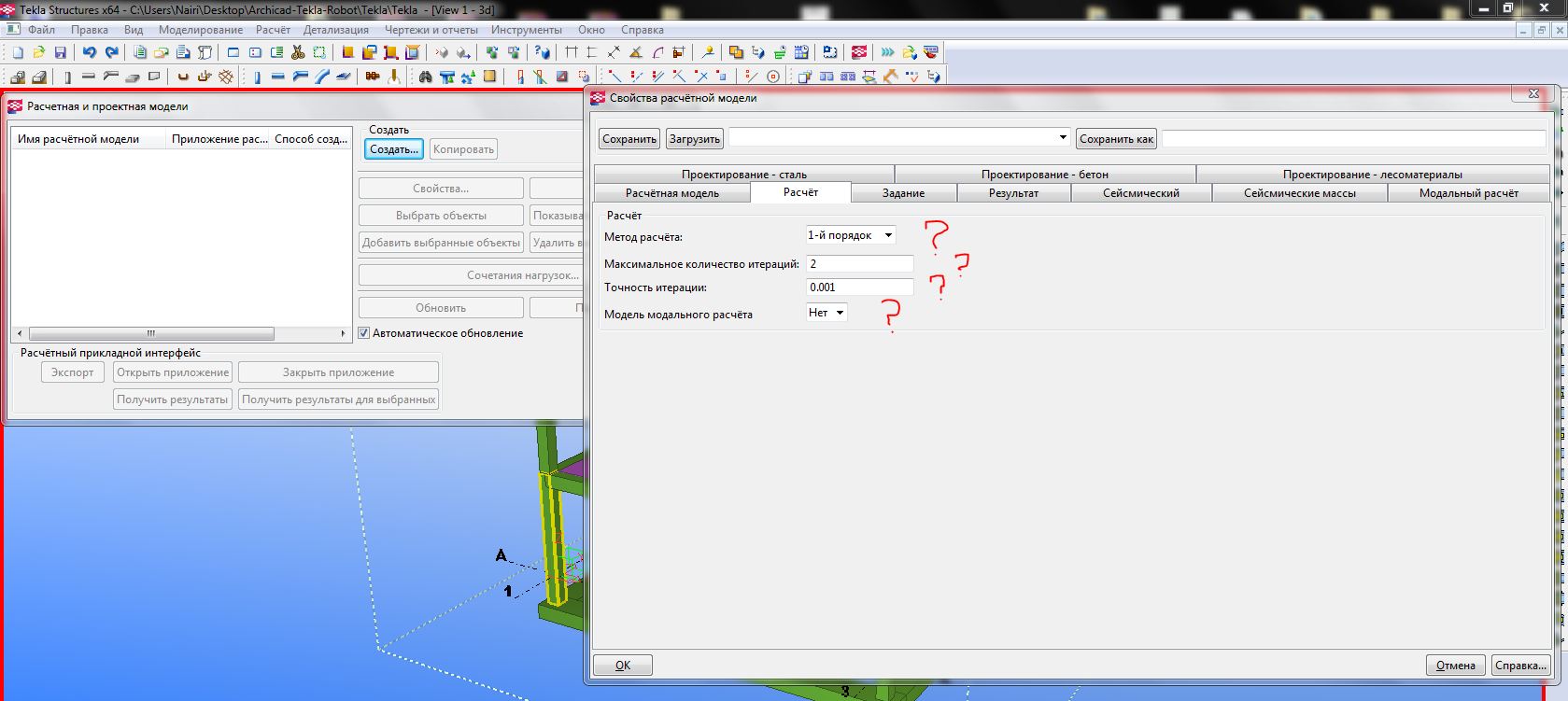The width and height of the screenshot is (1568, 701).
Task: Expand the saved settings combo box arrow
Action: (x=1062, y=138)
